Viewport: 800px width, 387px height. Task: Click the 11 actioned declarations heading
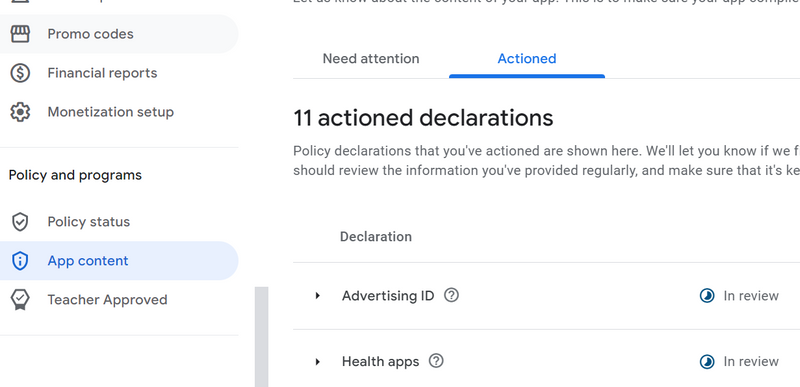423,118
